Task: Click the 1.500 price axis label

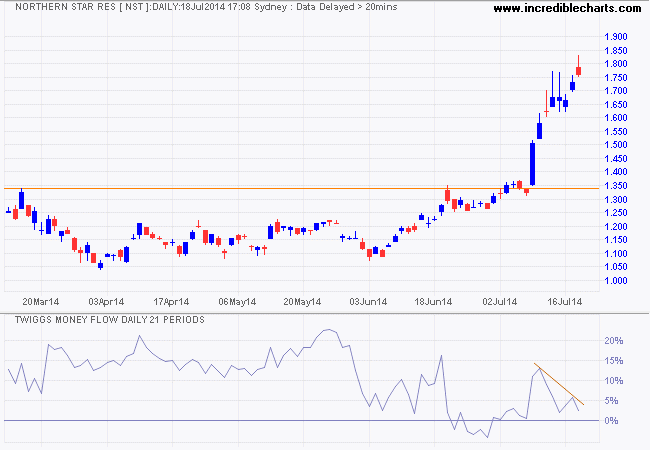Action: tap(616, 145)
